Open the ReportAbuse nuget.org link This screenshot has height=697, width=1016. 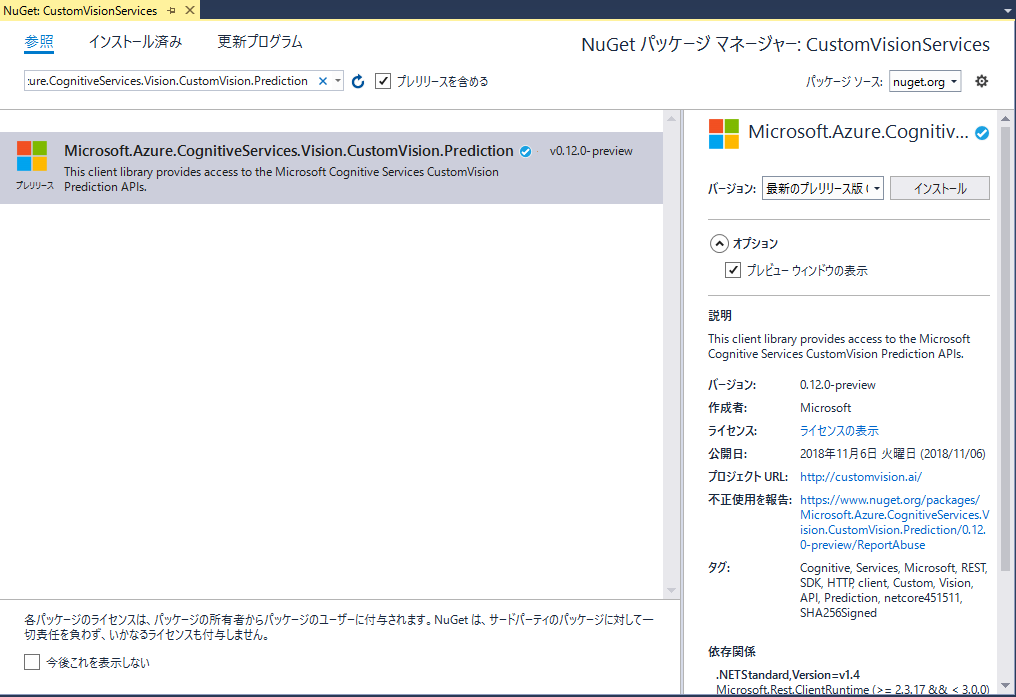coord(894,522)
